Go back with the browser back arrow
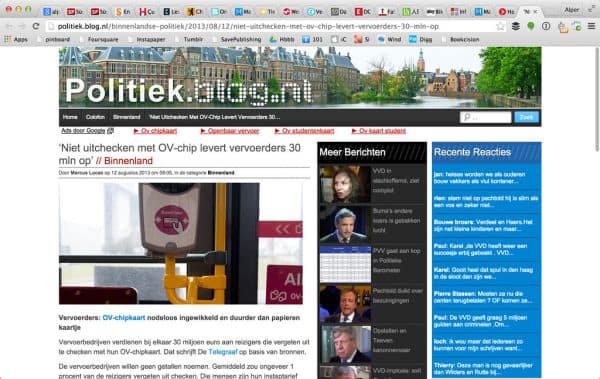The width and height of the screenshot is (600, 379). pos(9,26)
